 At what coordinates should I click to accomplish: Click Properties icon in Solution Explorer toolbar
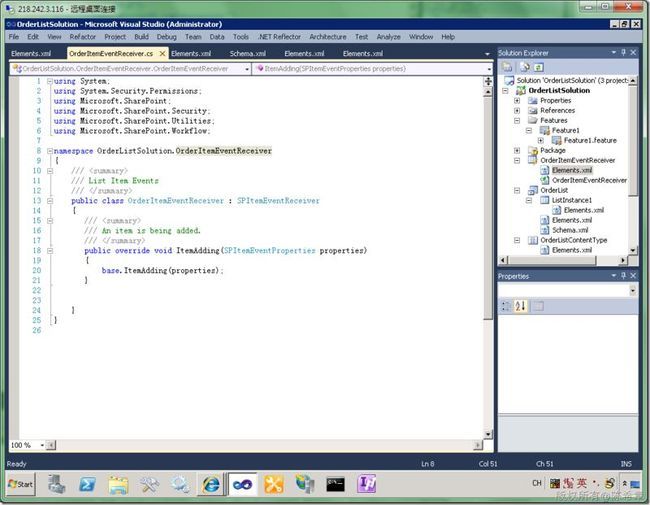click(x=507, y=67)
